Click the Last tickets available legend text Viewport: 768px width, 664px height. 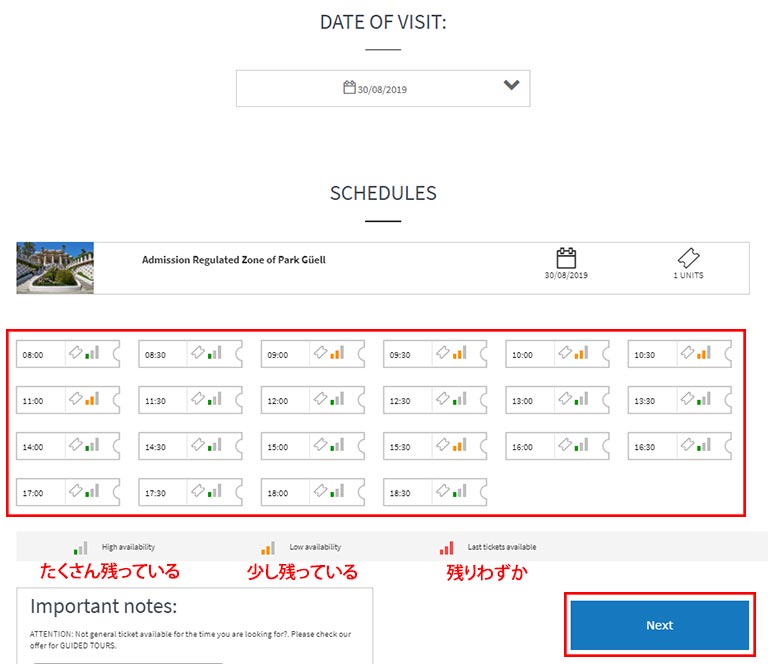502,547
